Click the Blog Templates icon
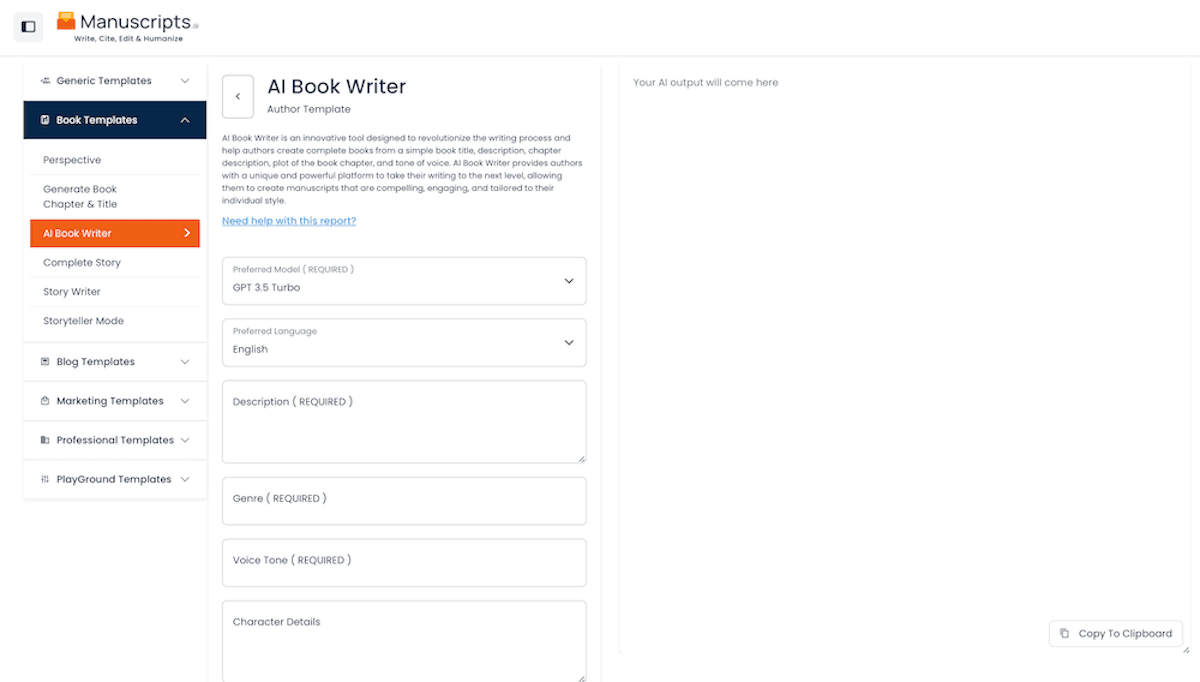1200x682 pixels. pos(45,362)
